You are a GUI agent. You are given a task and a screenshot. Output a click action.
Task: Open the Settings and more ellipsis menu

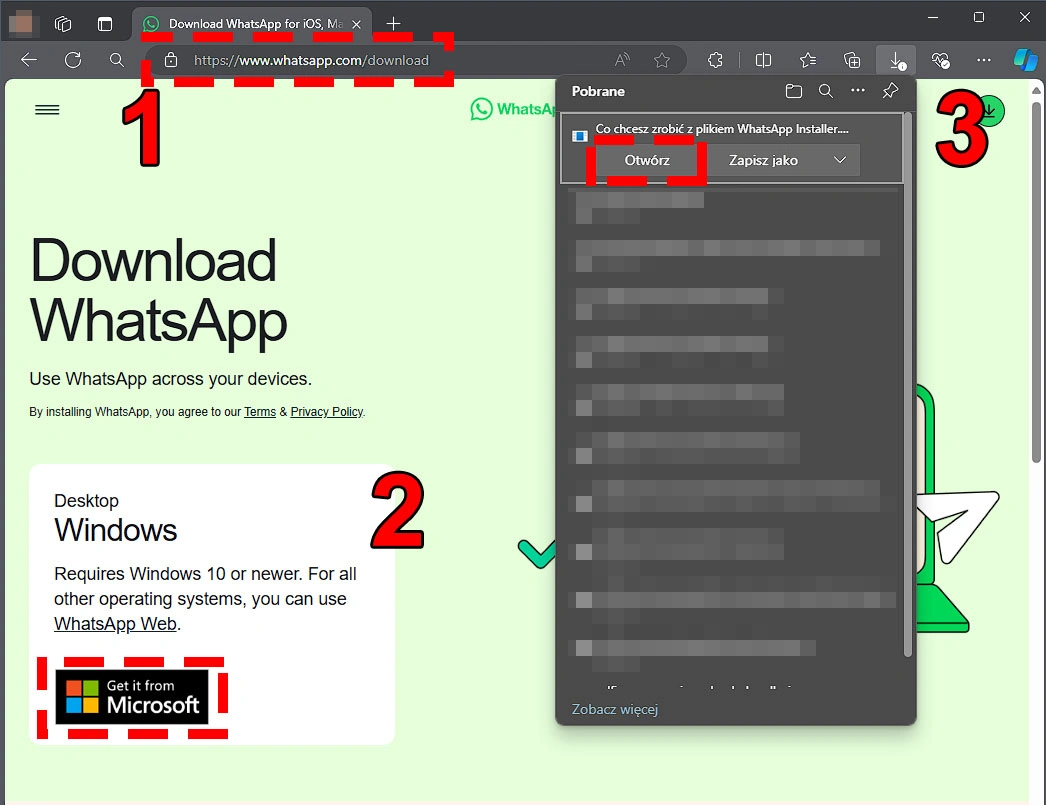[x=983, y=60]
